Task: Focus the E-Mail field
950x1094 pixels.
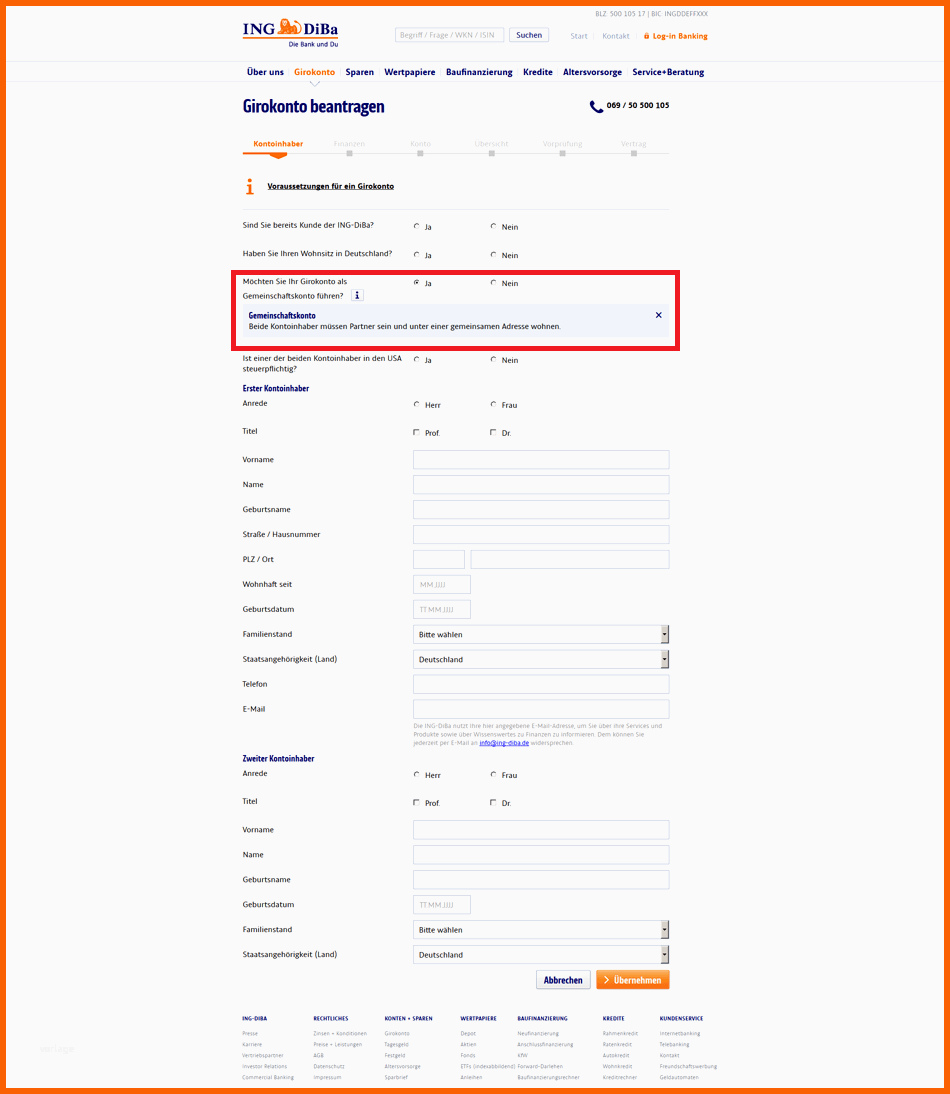Action: coord(541,709)
